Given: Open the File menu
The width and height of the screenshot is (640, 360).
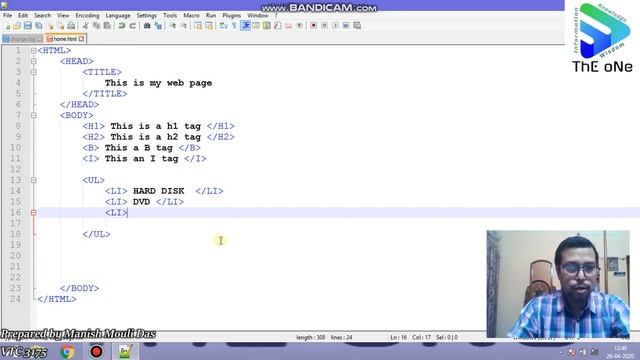Looking at the screenshot, I should (x=7, y=16).
